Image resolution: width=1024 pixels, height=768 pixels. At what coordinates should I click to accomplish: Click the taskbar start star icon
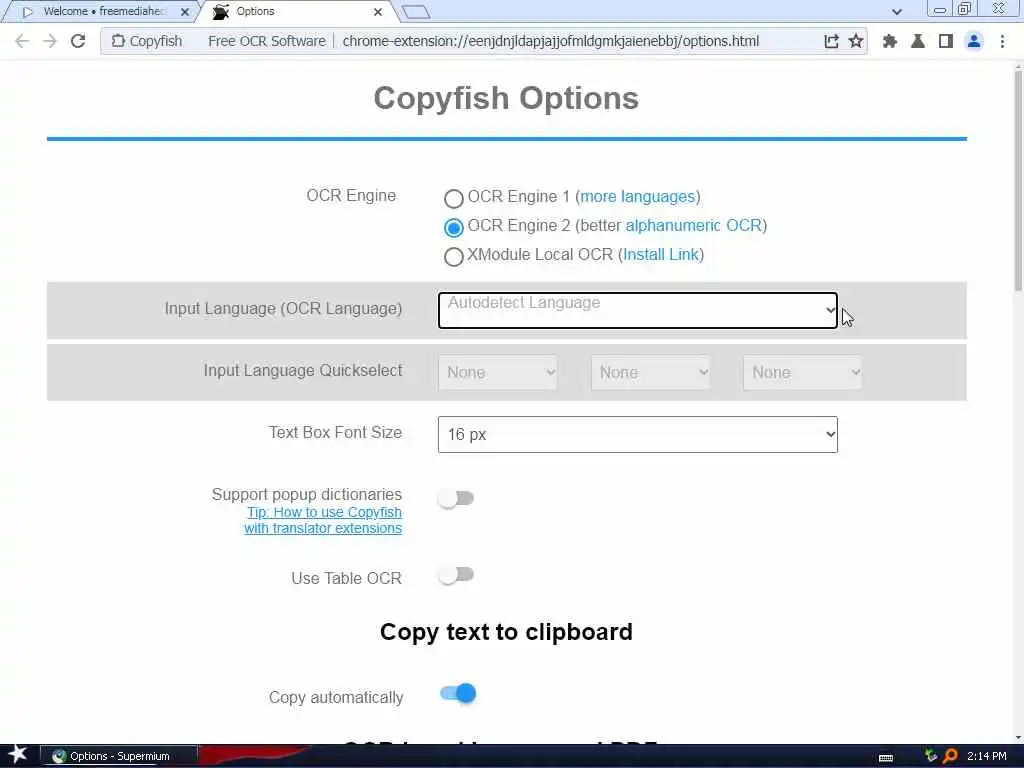tap(18, 754)
